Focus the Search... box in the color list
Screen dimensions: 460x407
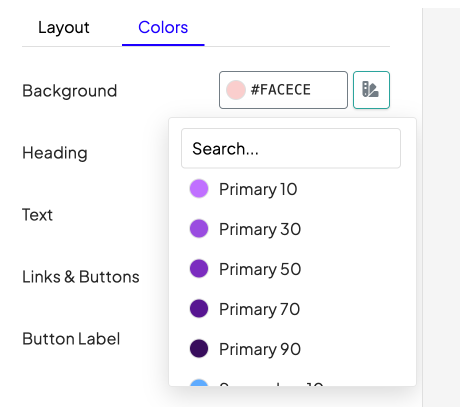(x=291, y=148)
